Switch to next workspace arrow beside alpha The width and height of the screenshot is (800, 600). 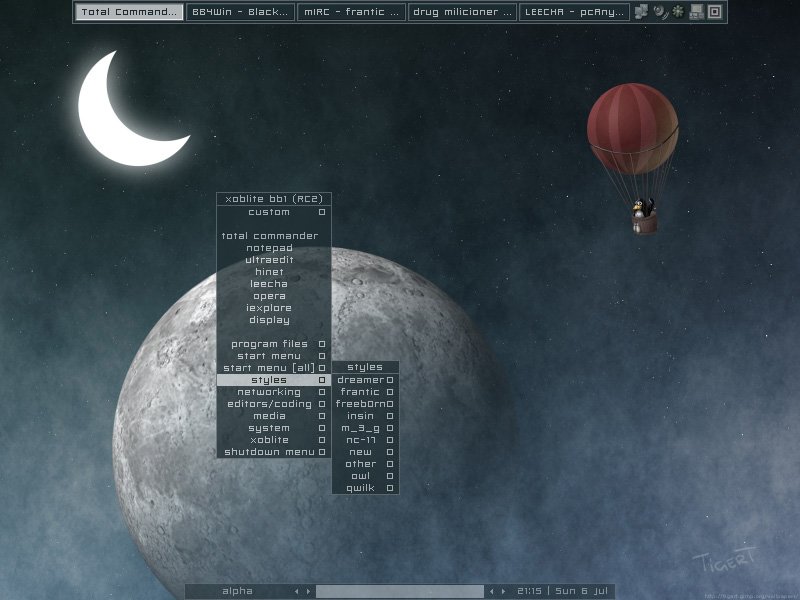pos(308,591)
